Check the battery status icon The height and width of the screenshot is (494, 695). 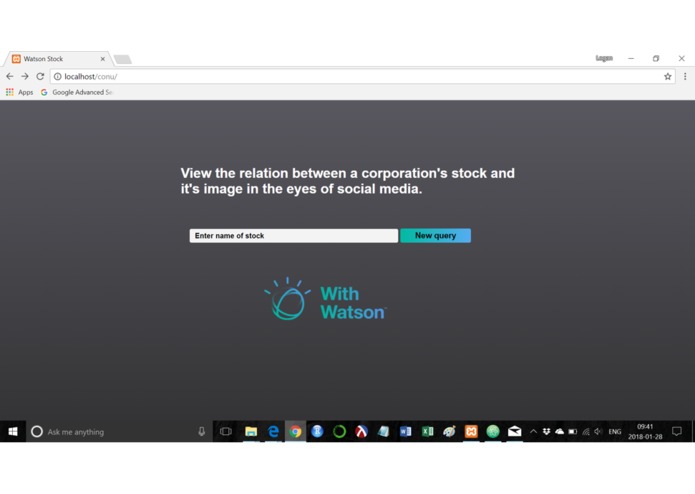tap(573, 432)
